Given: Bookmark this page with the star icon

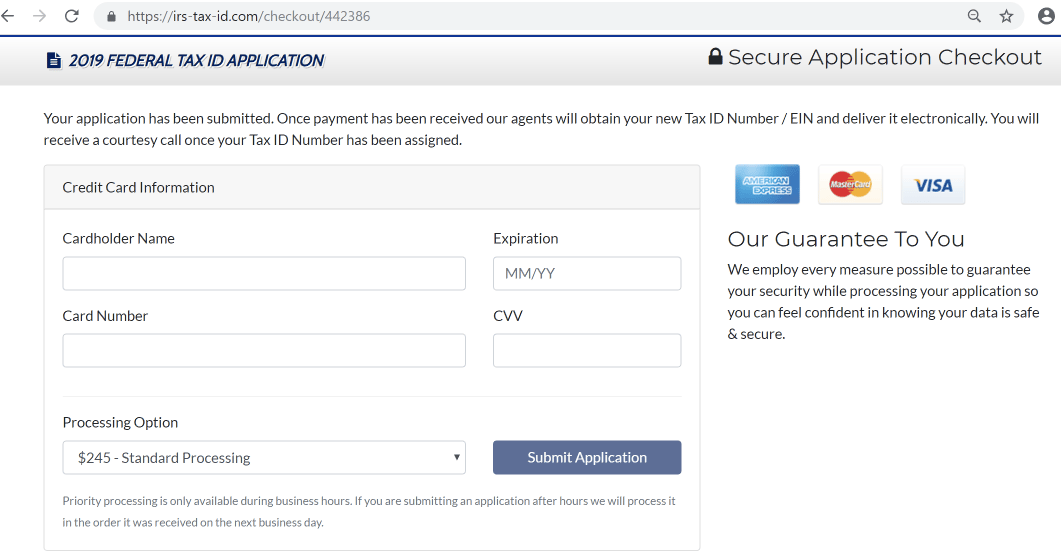Looking at the screenshot, I should [x=1006, y=16].
